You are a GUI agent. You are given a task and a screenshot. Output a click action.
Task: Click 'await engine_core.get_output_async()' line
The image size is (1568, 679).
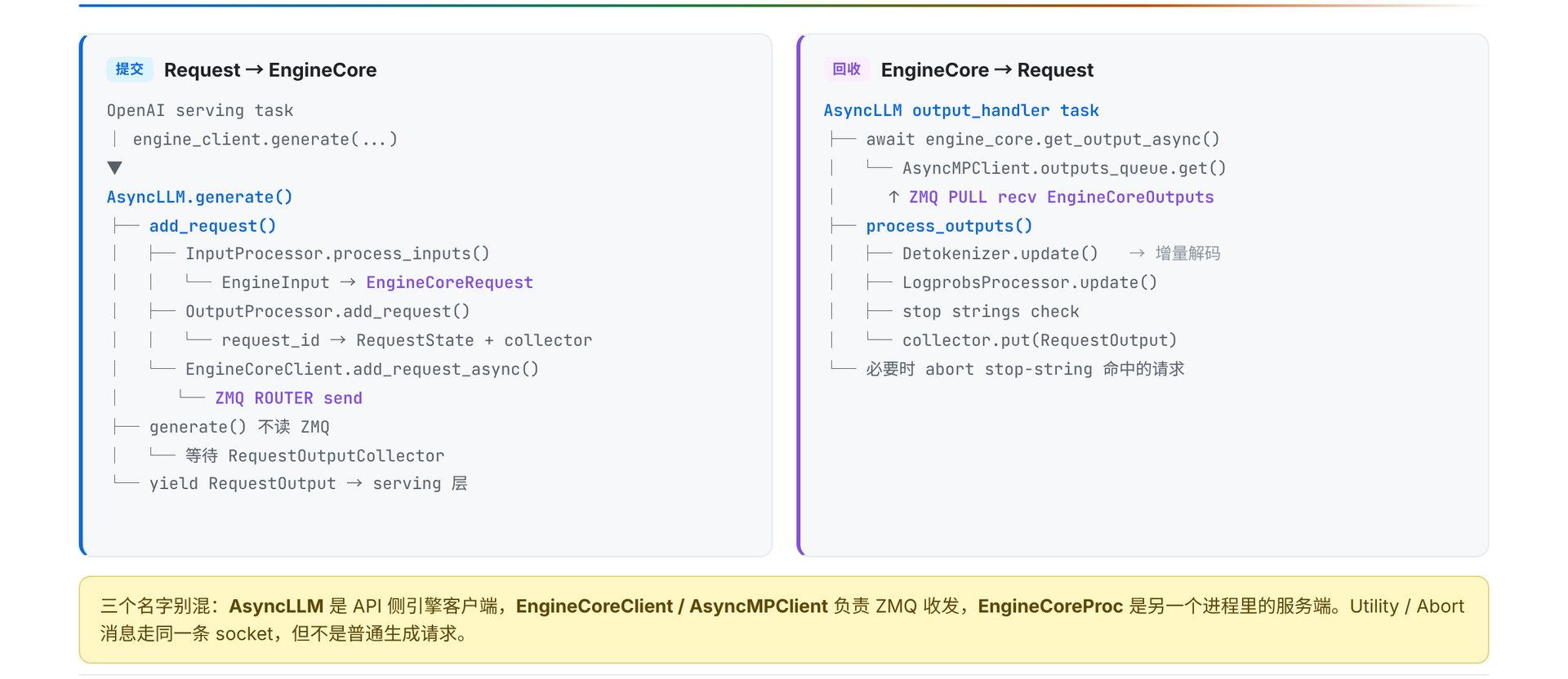point(1043,140)
